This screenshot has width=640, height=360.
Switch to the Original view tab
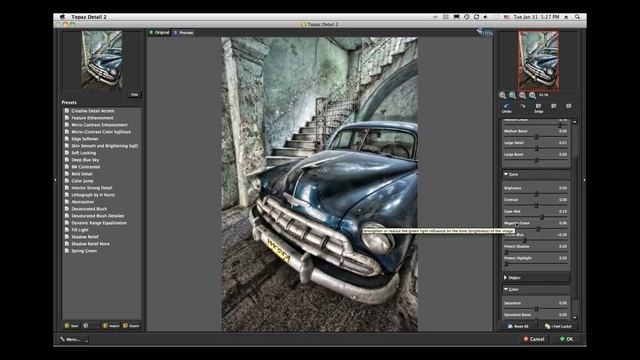click(159, 33)
